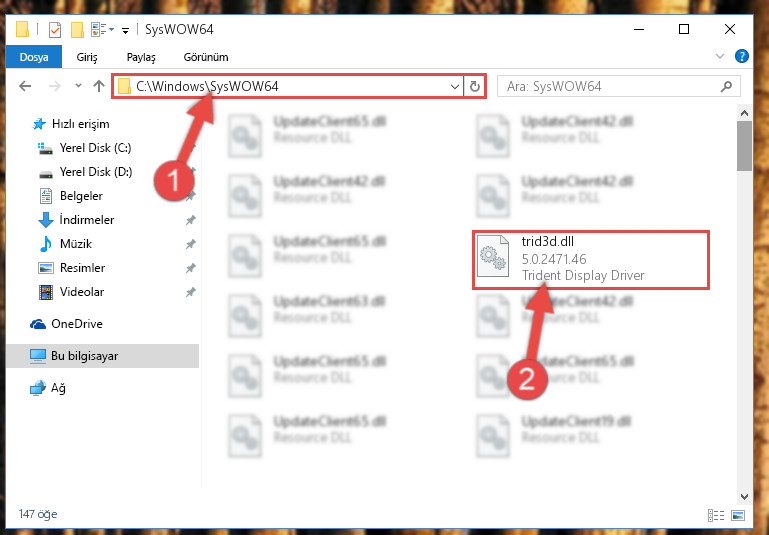Click the Properties quick access toolbar icon
This screenshot has height=535, width=769.
pos(55,30)
